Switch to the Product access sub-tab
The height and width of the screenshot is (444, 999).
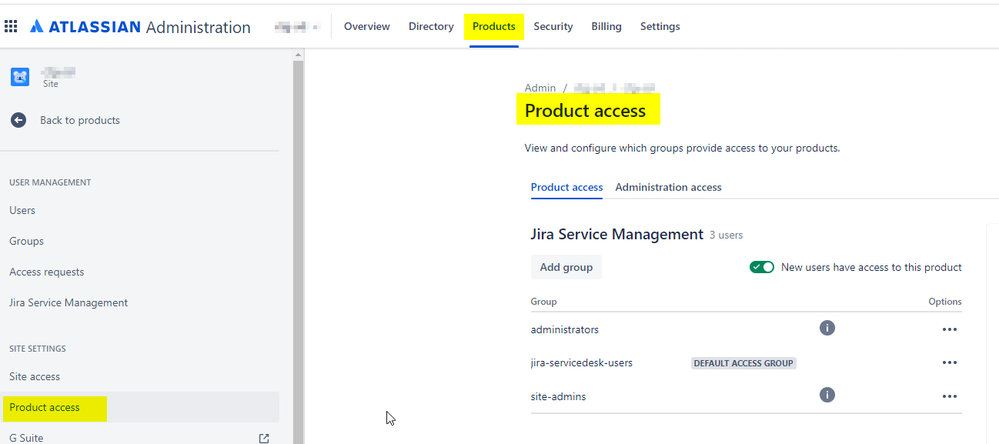[566, 187]
